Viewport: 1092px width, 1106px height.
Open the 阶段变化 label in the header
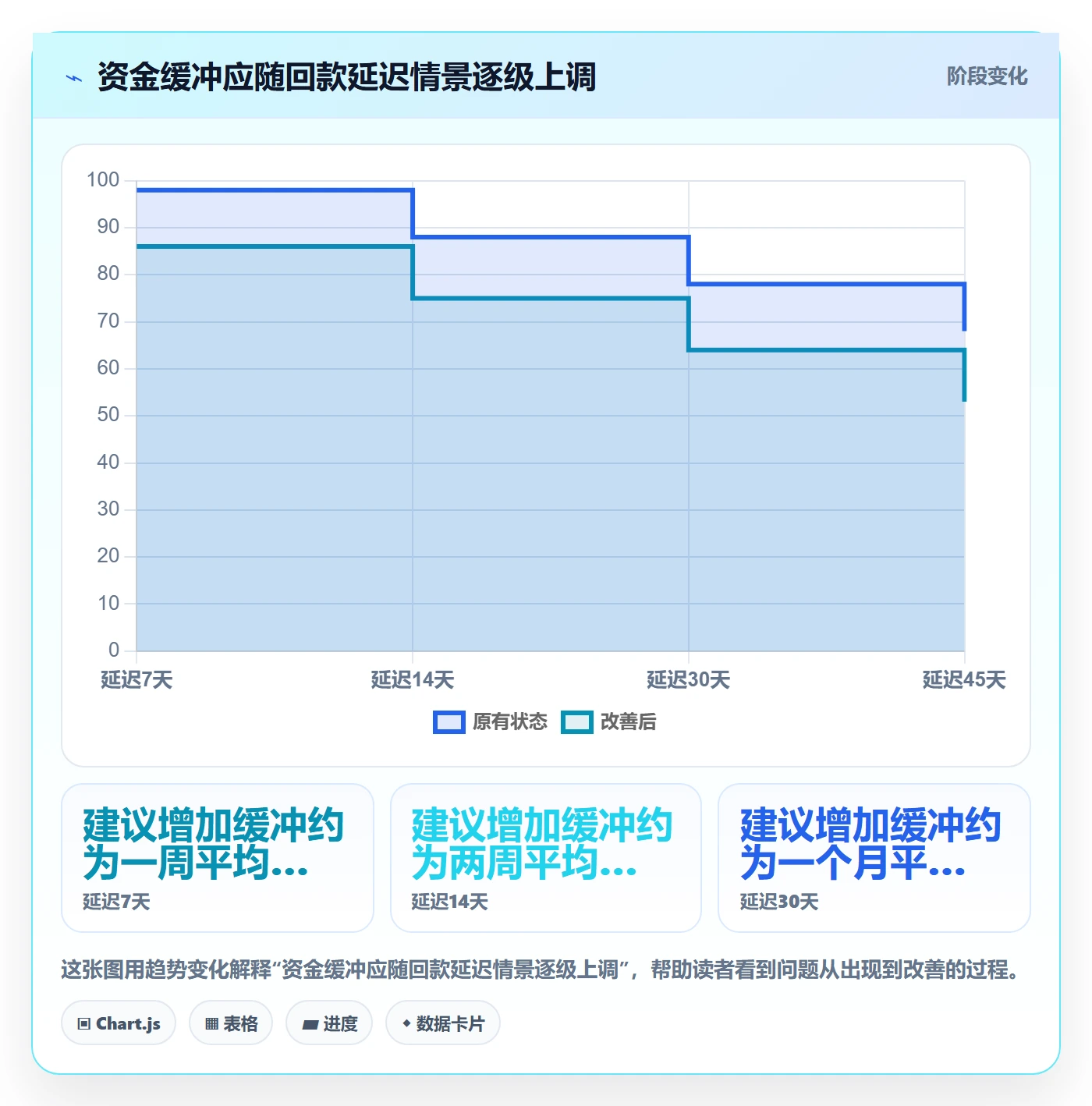987,76
